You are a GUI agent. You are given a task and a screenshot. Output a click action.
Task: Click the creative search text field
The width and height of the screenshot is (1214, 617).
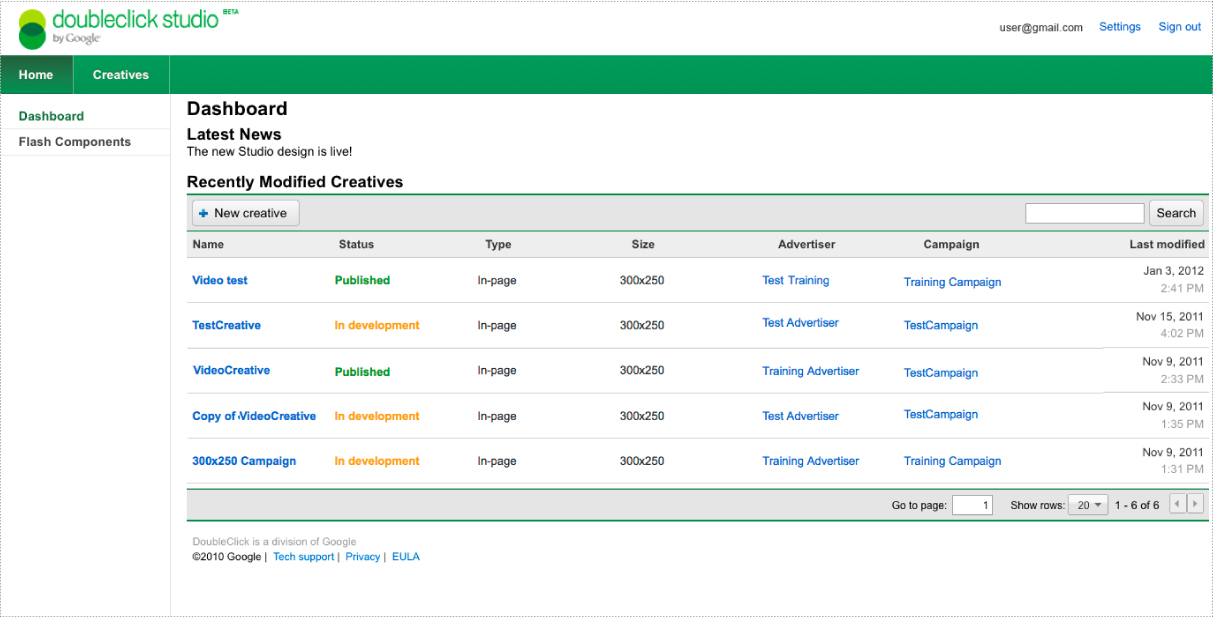coord(1084,213)
